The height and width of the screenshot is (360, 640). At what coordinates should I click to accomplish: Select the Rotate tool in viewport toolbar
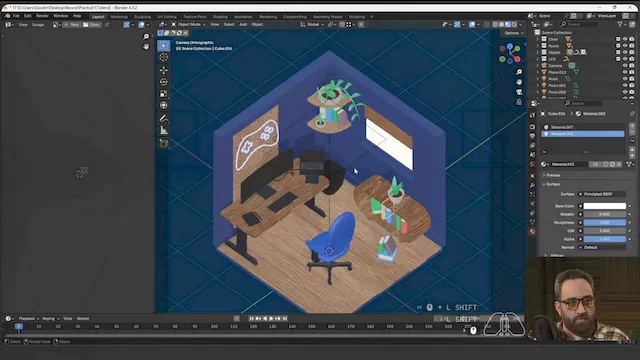coord(164,82)
